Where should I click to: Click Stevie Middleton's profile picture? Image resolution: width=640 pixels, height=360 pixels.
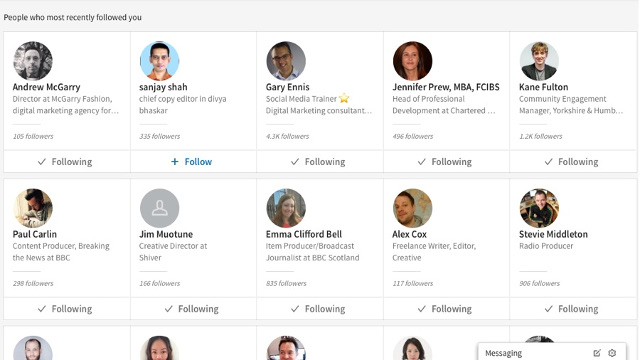tap(539, 208)
